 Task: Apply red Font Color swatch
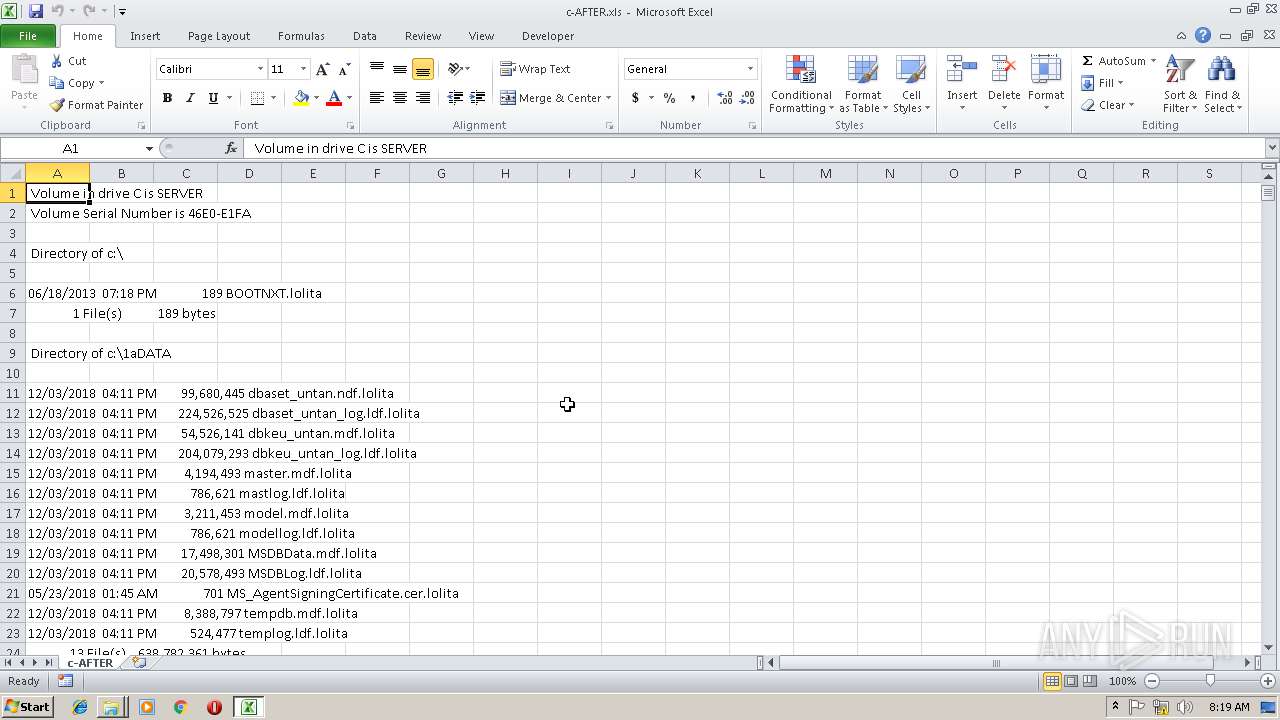coord(334,98)
